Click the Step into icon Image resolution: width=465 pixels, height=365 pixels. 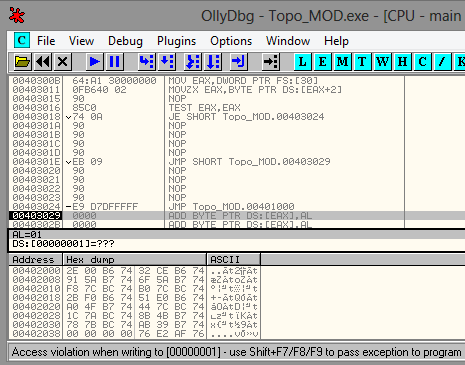[146, 62]
